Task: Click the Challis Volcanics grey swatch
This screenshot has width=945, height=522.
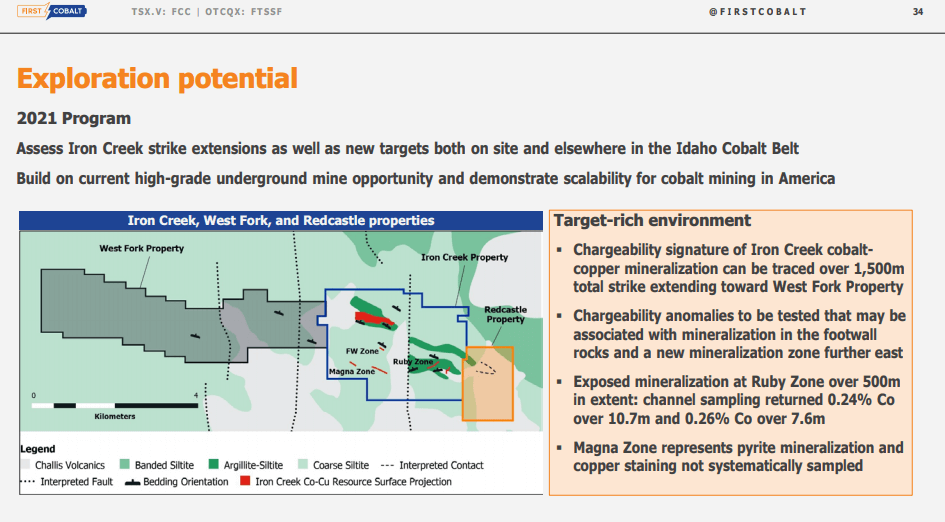Action: tap(25, 465)
